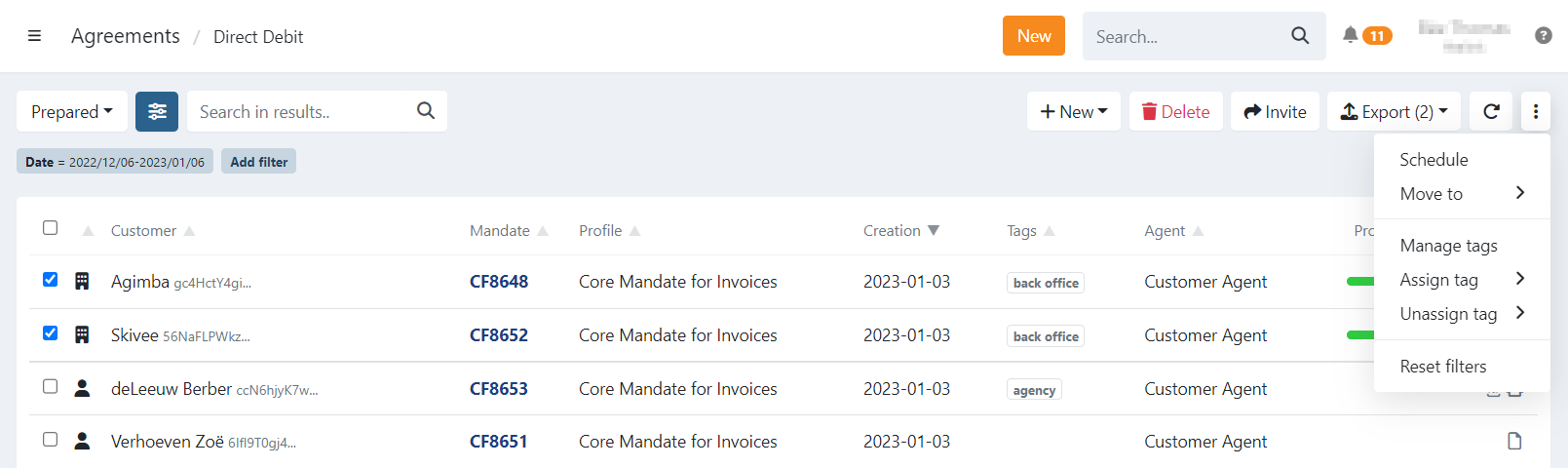Click the notifications bell icon
This screenshot has width=1568, height=468.
pyautogui.click(x=1350, y=35)
